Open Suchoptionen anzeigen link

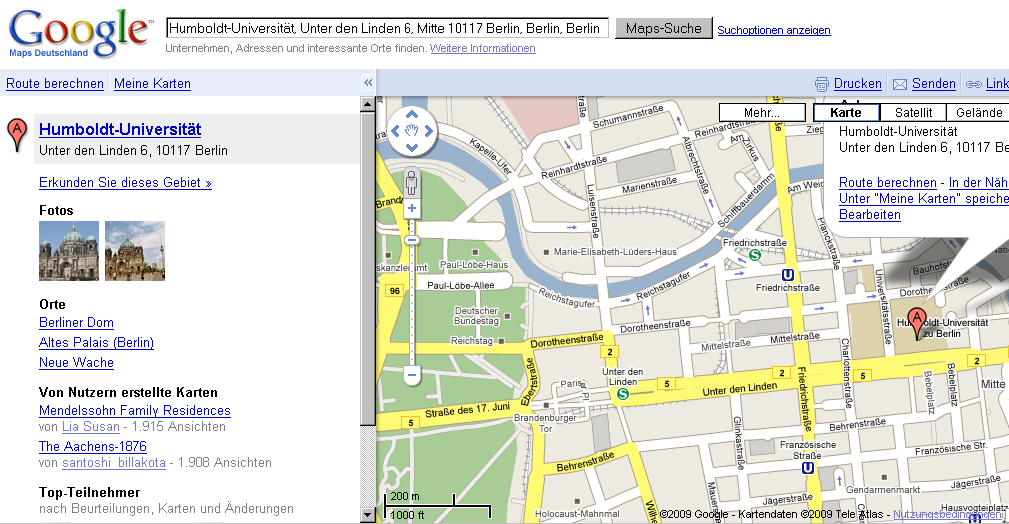click(x=773, y=30)
